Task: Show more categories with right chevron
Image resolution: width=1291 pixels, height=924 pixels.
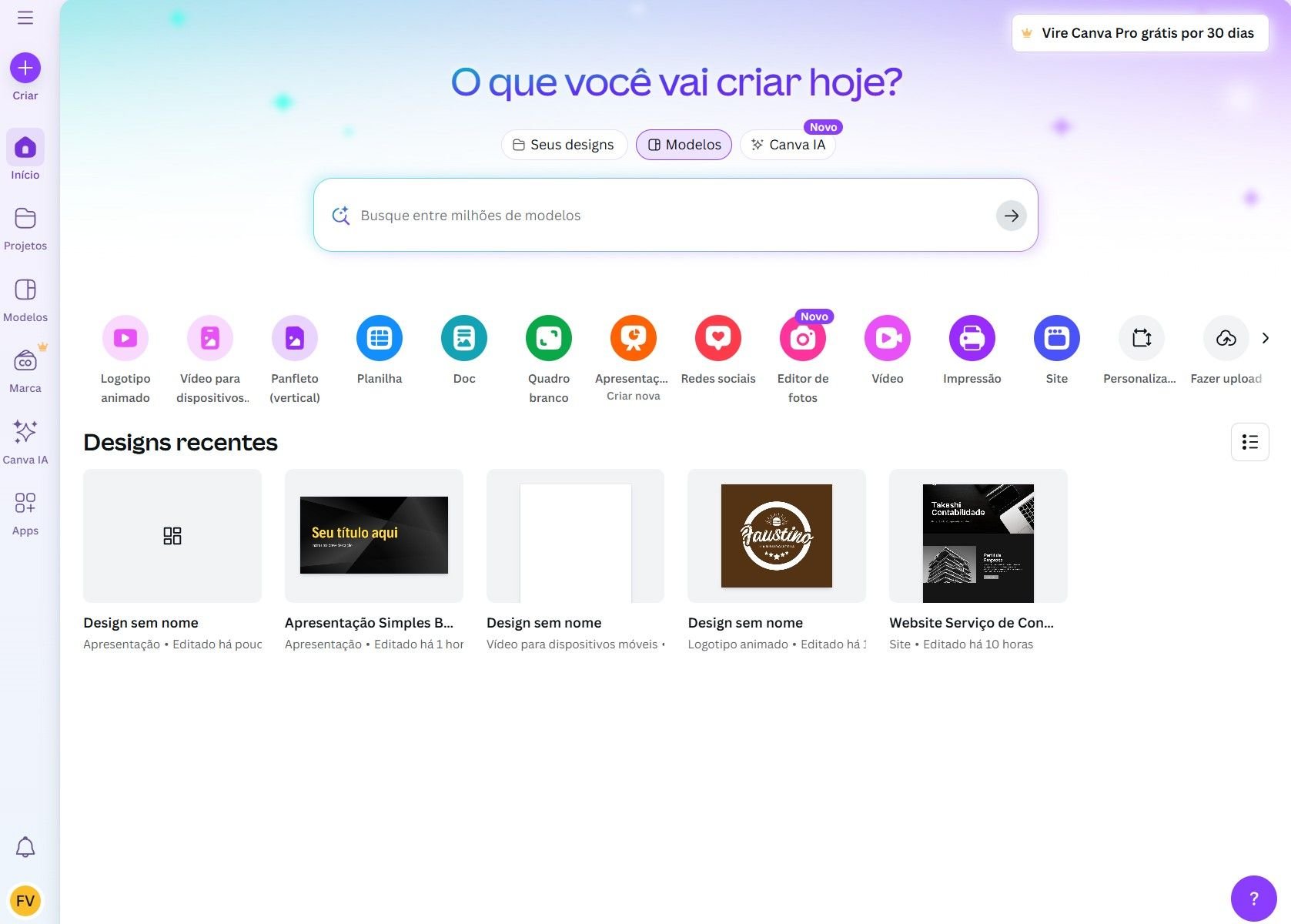Action: tap(1266, 338)
